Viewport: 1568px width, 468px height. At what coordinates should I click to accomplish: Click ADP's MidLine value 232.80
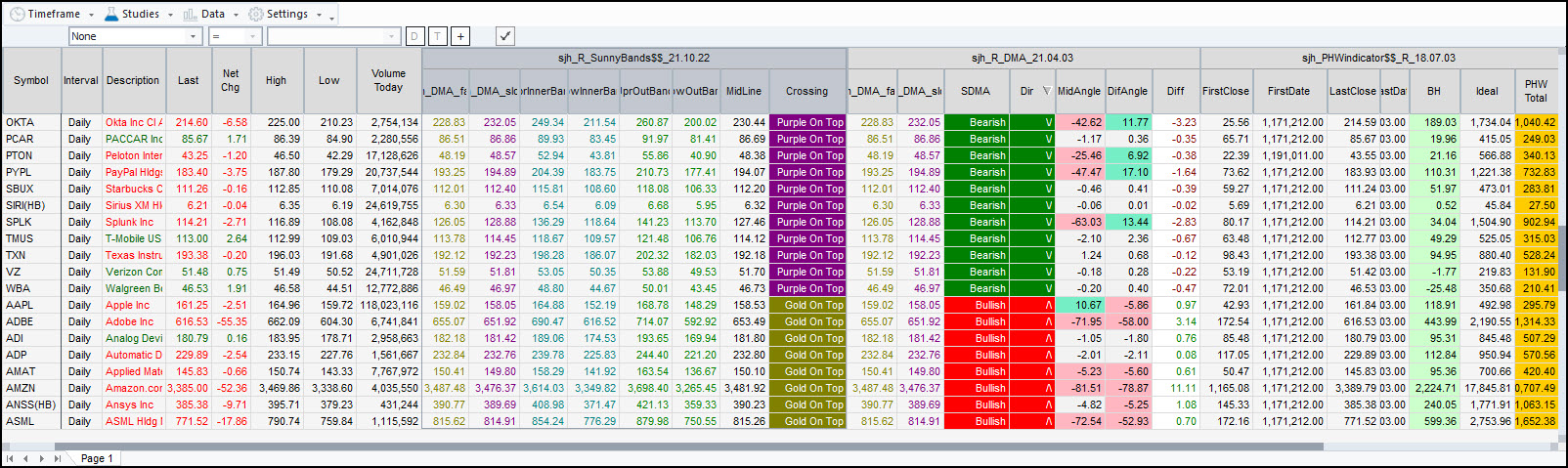point(744,355)
